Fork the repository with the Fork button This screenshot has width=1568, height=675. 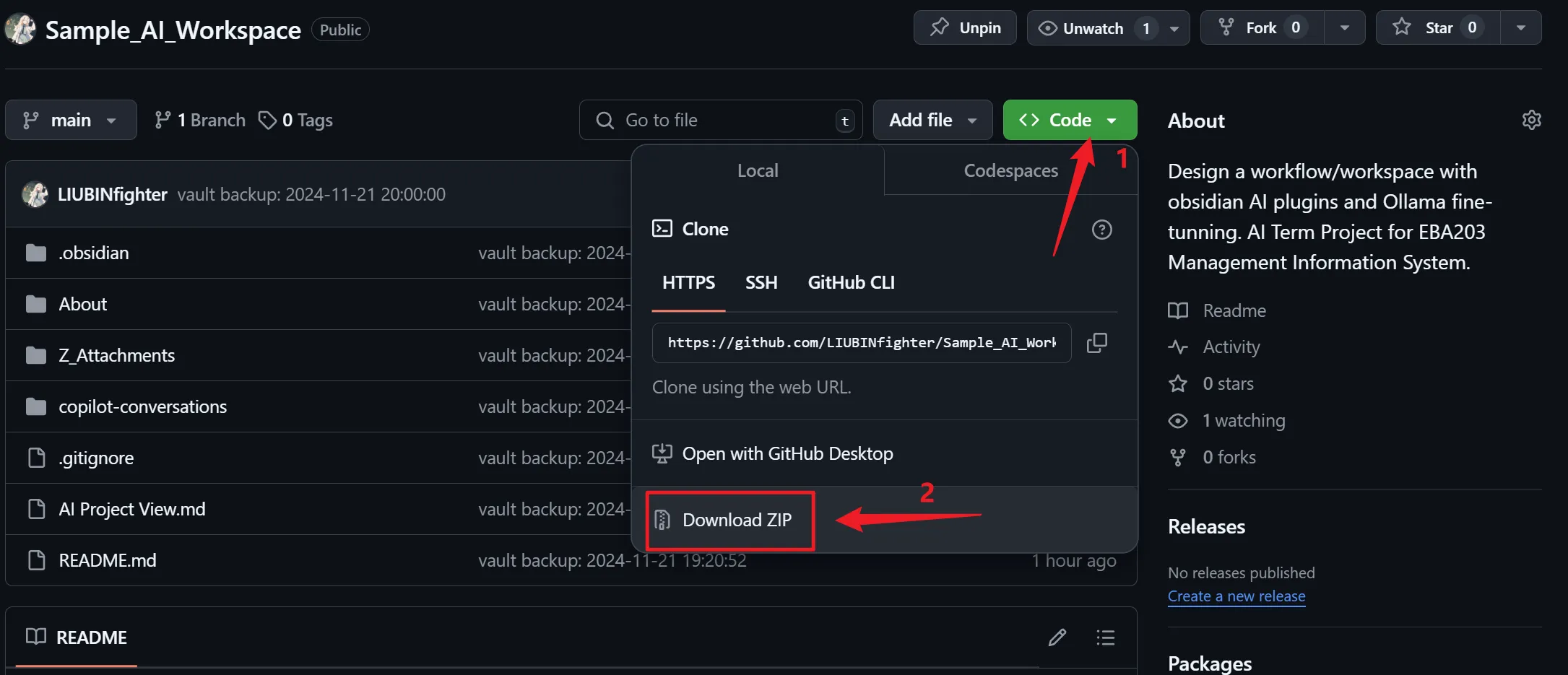point(1262,27)
